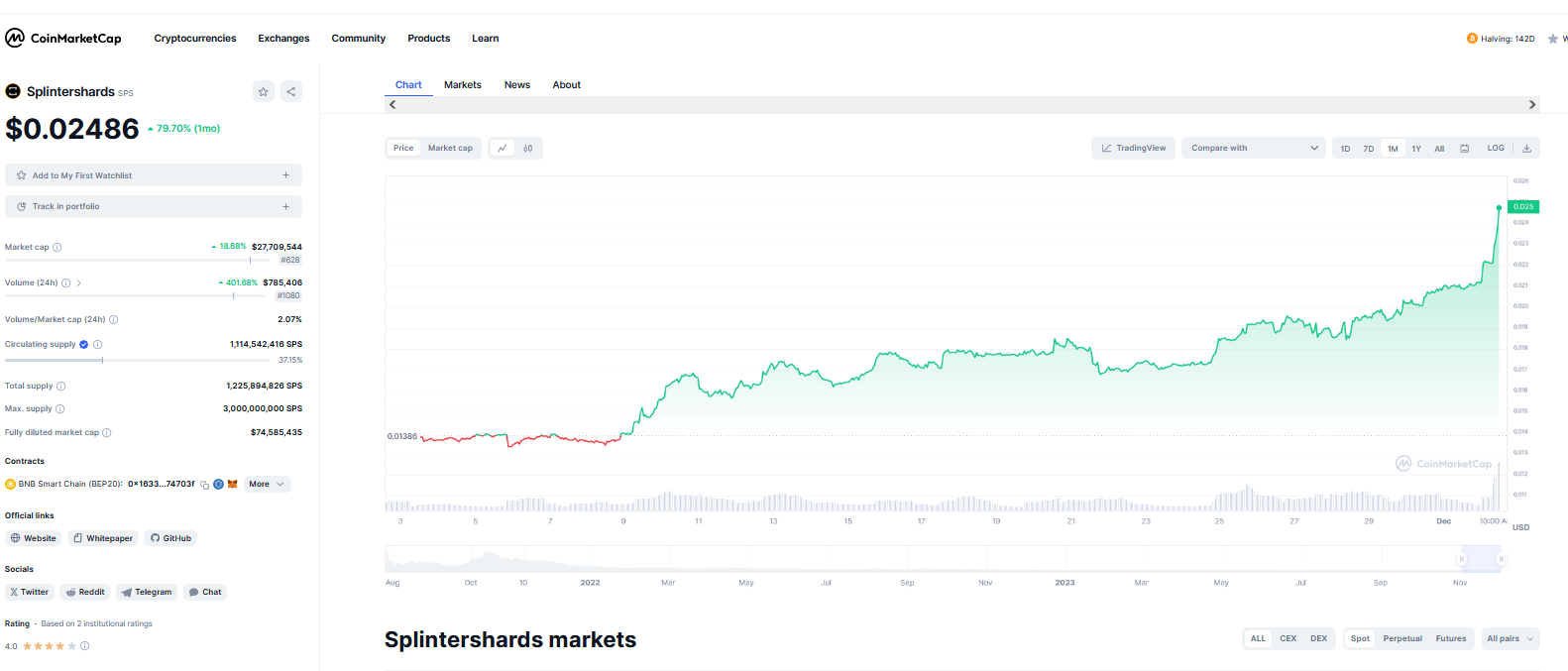Screen dimensions: 1568x671
Task: Open Circulating supply info icon
Action: [x=98, y=344]
